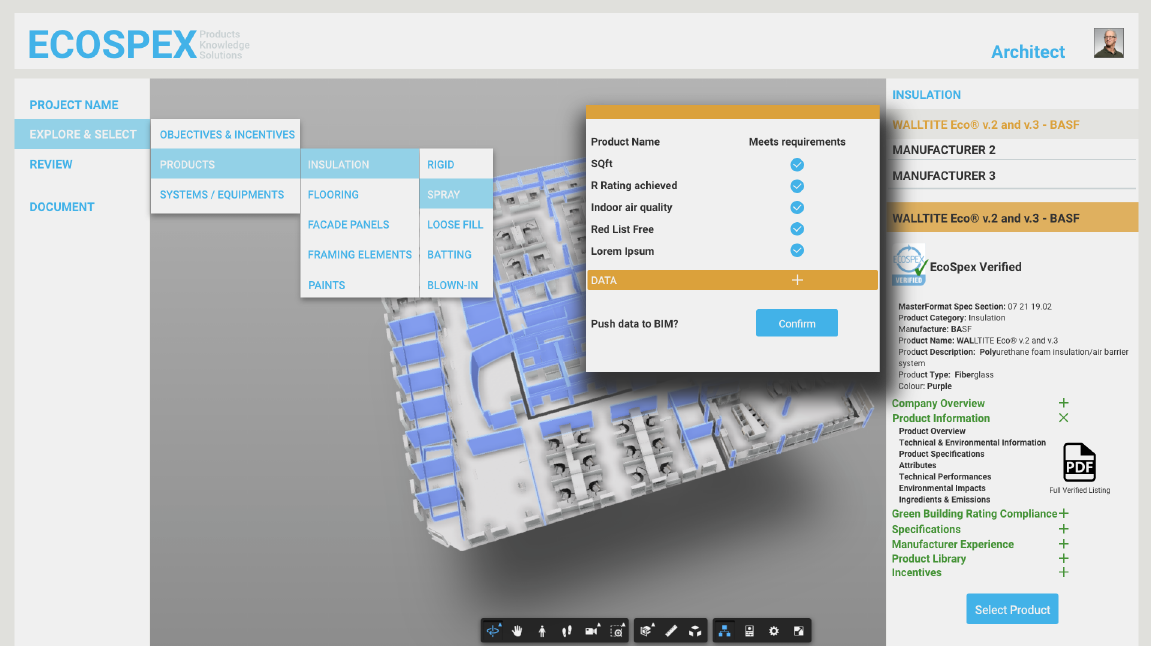1152x648 pixels.
Task: Open the Properties panel icon
Action: click(749, 630)
